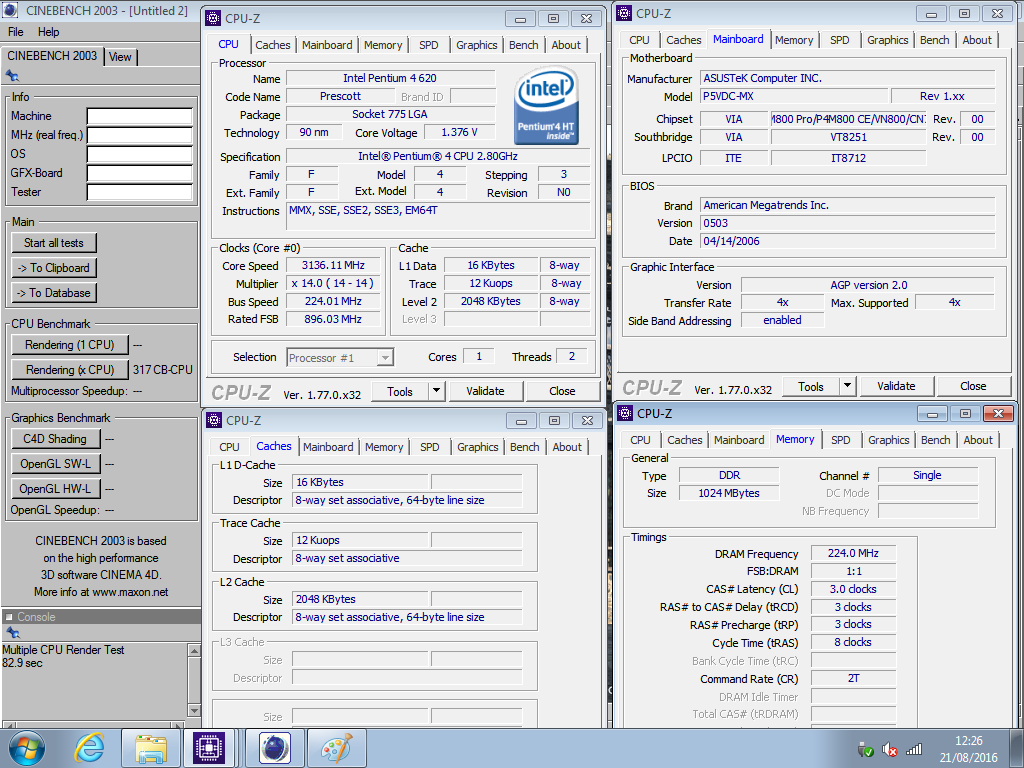This screenshot has height=768, width=1024.
Task: Open the SPD tab in the Mainboard CPU-Z window
Action: pos(840,40)
